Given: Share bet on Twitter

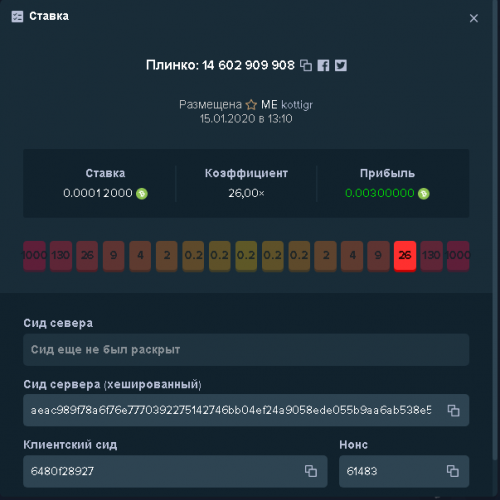Looking at the screenshot, I should tap(341, 65).
